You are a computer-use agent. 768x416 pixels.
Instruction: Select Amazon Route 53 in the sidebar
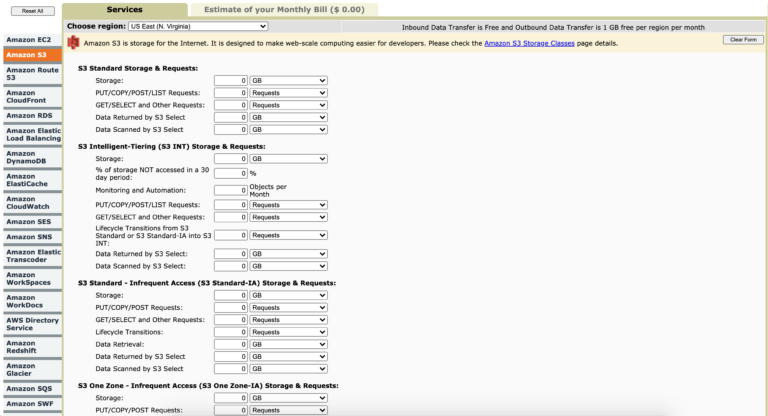[32, 74]
